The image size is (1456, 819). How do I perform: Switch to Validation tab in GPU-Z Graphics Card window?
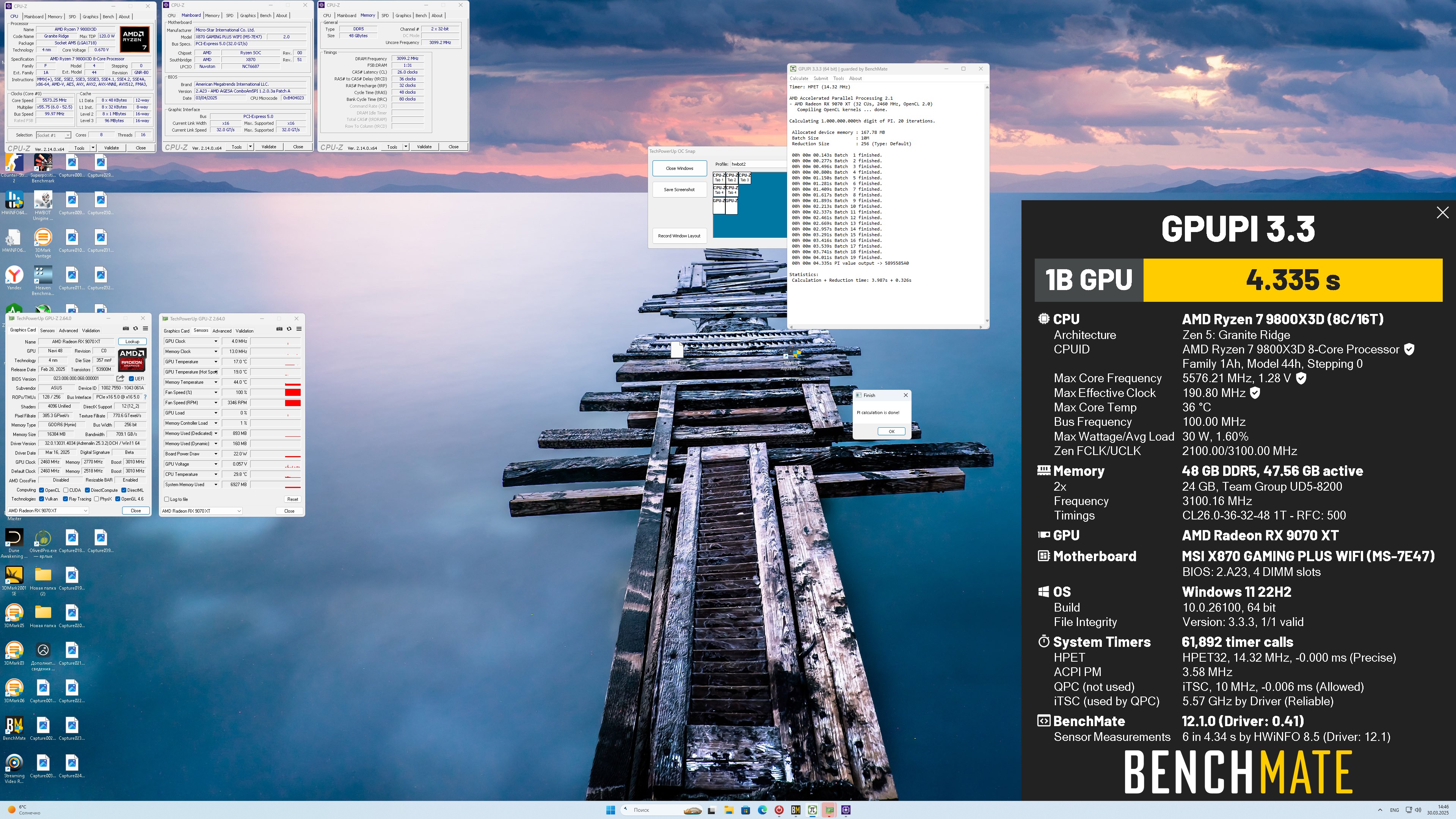tap(91, 331)
